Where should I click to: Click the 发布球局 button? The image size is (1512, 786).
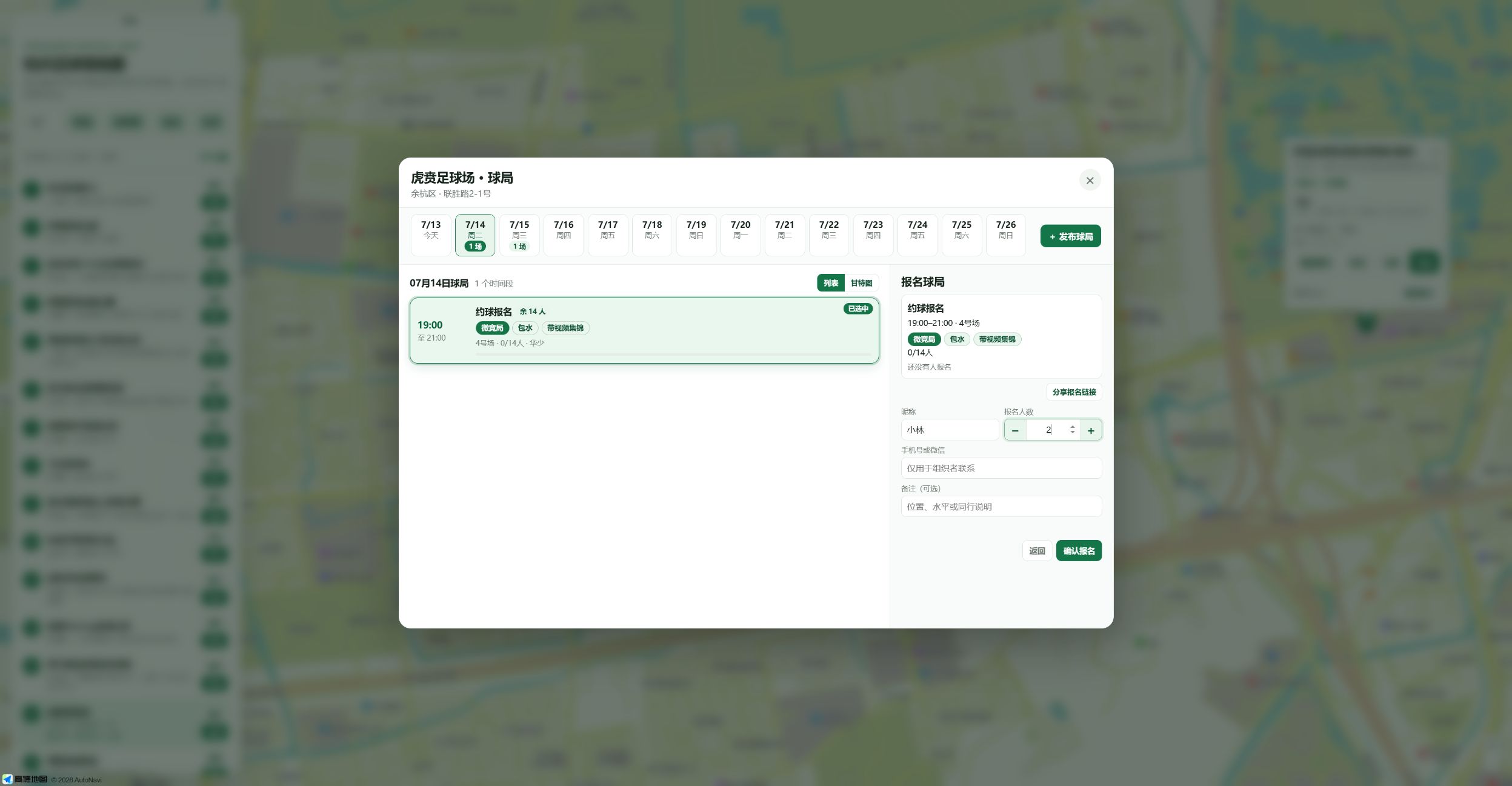(x=1071, y=236)
